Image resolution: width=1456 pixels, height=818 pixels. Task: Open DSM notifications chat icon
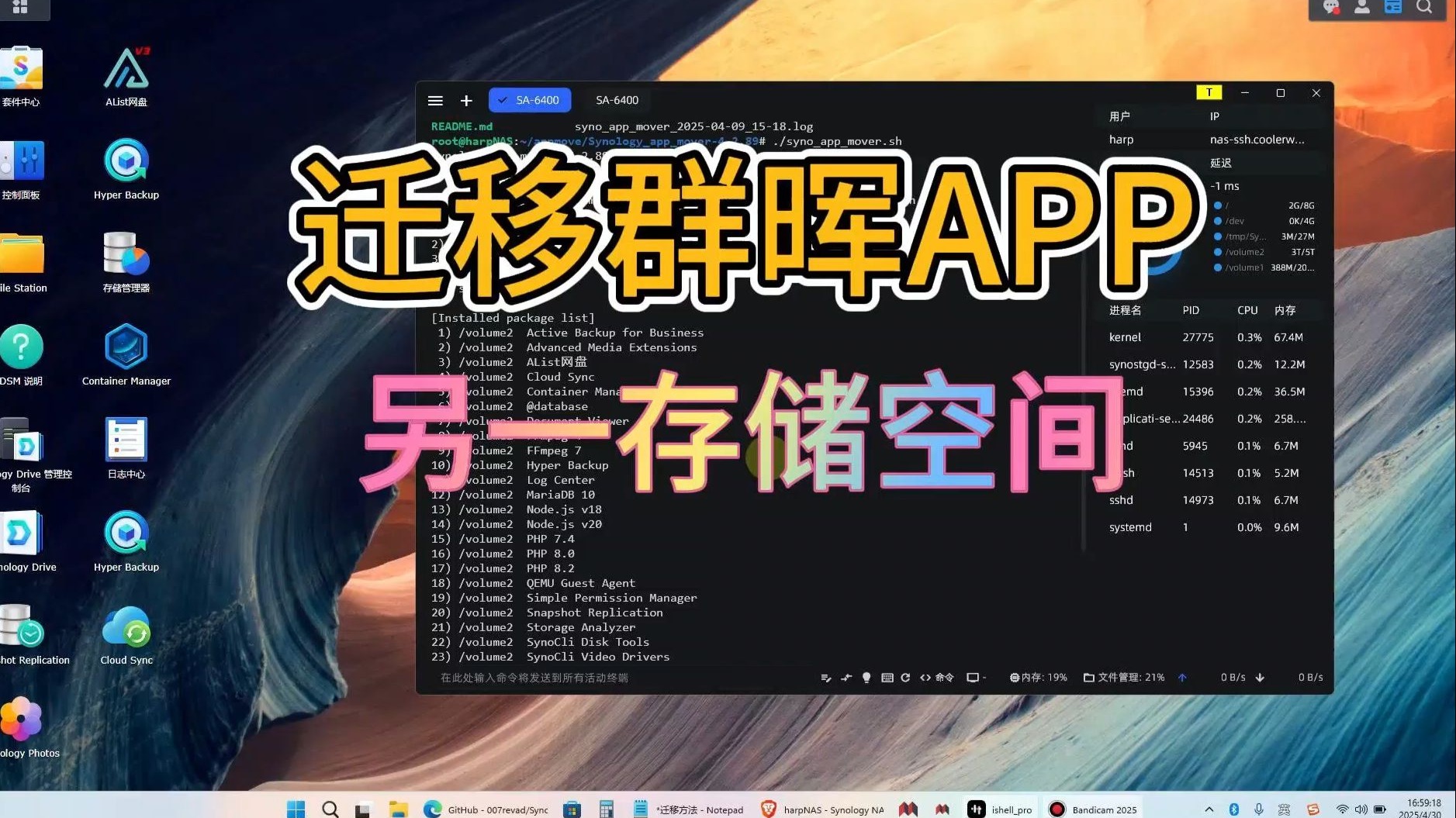pyautogui.click(x=1331, y=8)
